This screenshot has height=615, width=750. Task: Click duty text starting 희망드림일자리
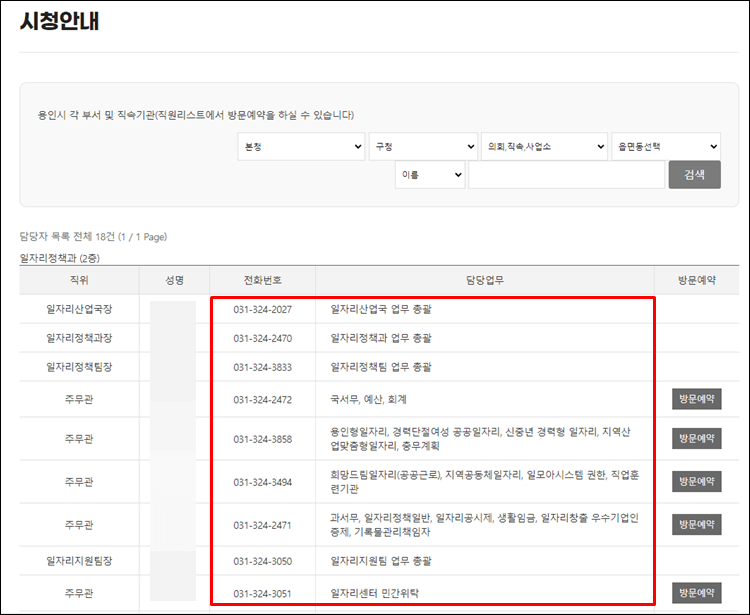(485, 482)
